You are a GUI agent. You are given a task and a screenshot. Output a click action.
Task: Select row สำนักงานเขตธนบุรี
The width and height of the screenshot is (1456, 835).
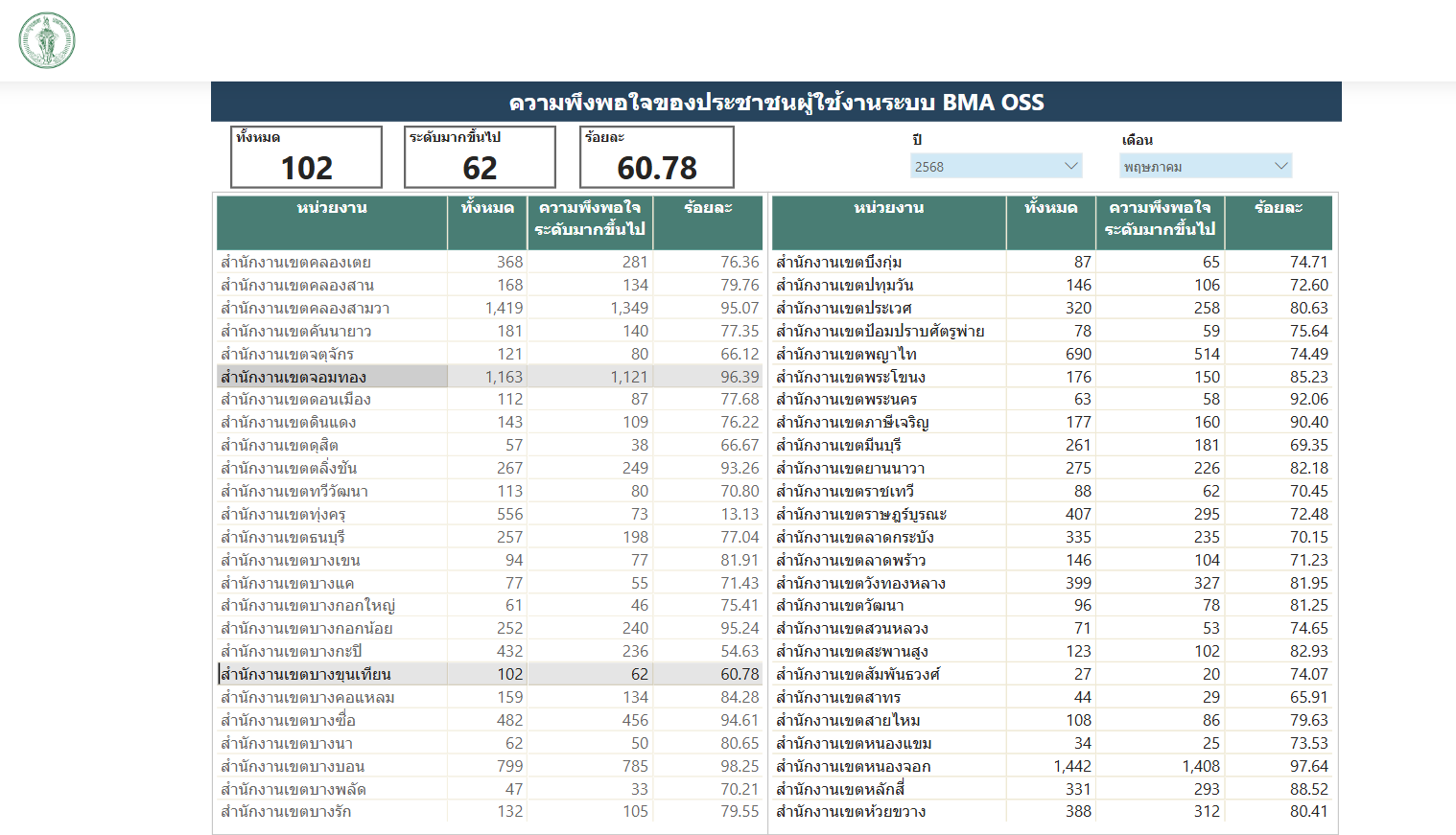pos(490,537)
